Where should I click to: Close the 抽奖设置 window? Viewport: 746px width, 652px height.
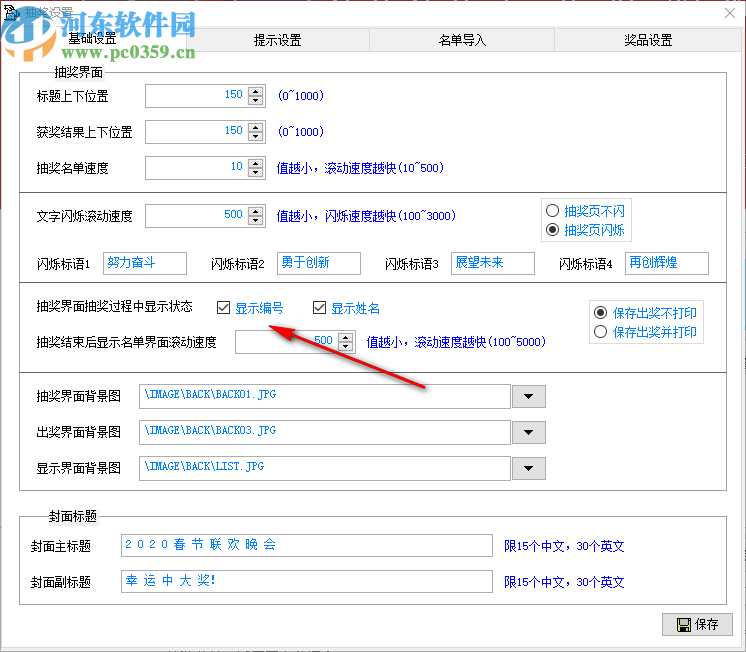tap(730, 13)
